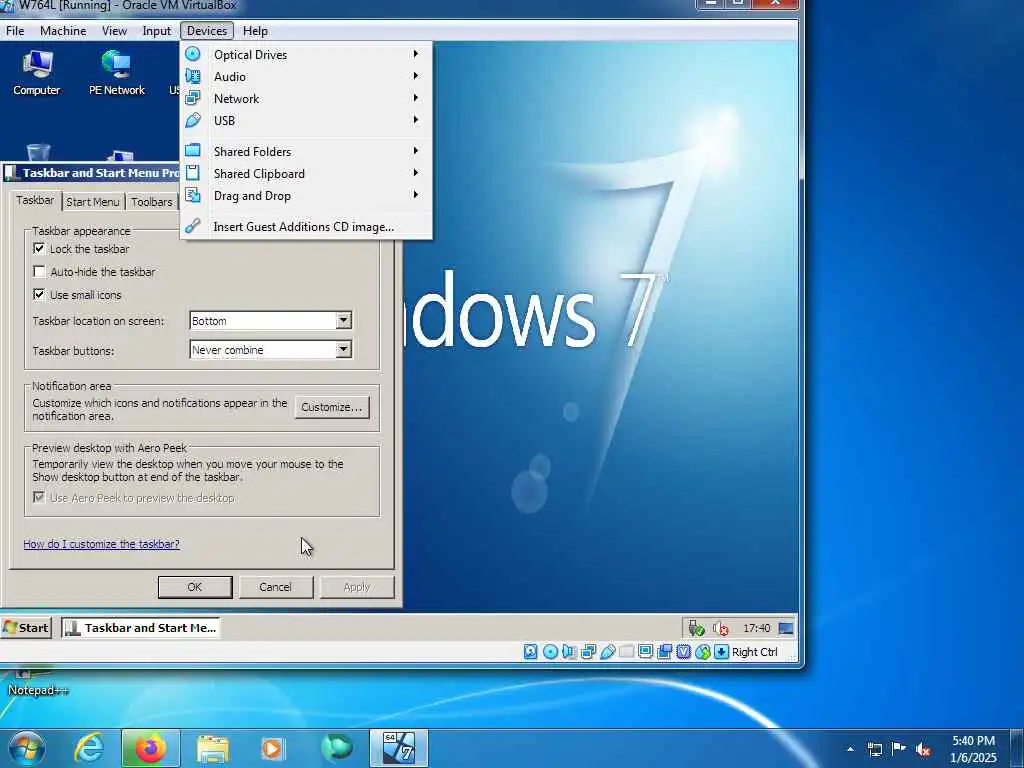
Task: Click the VirtualBox VM taskbar button
Action: tap(398, 748)
